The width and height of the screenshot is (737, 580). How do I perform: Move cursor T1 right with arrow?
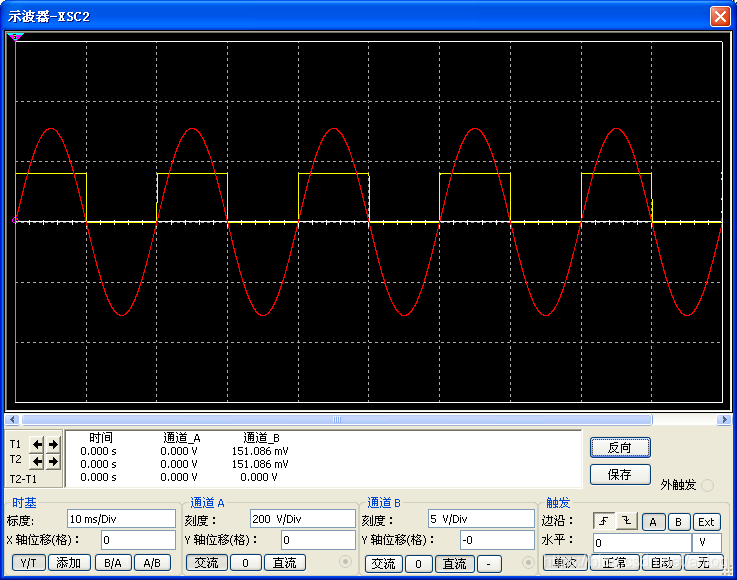(x=54, y=444)
